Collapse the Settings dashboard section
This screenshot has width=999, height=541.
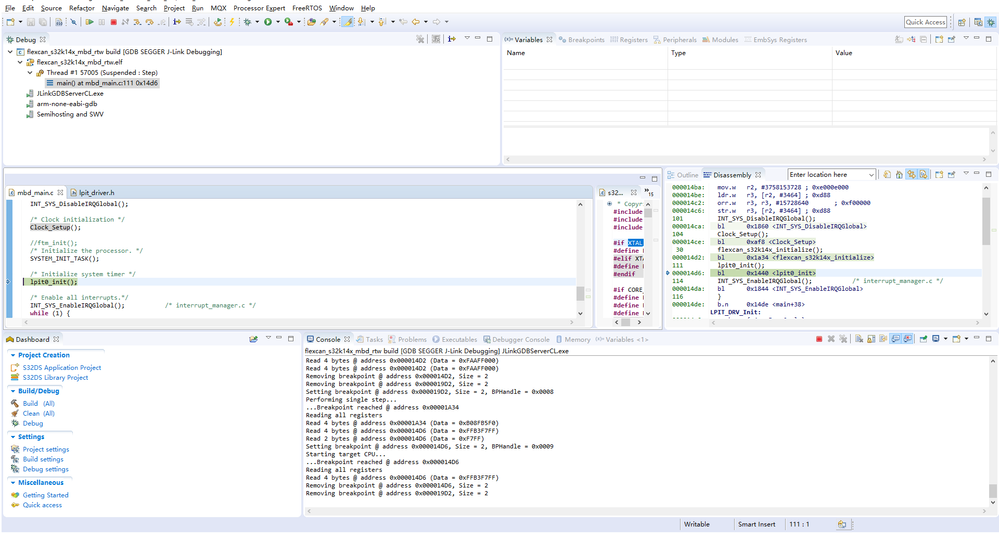[13, 436]
